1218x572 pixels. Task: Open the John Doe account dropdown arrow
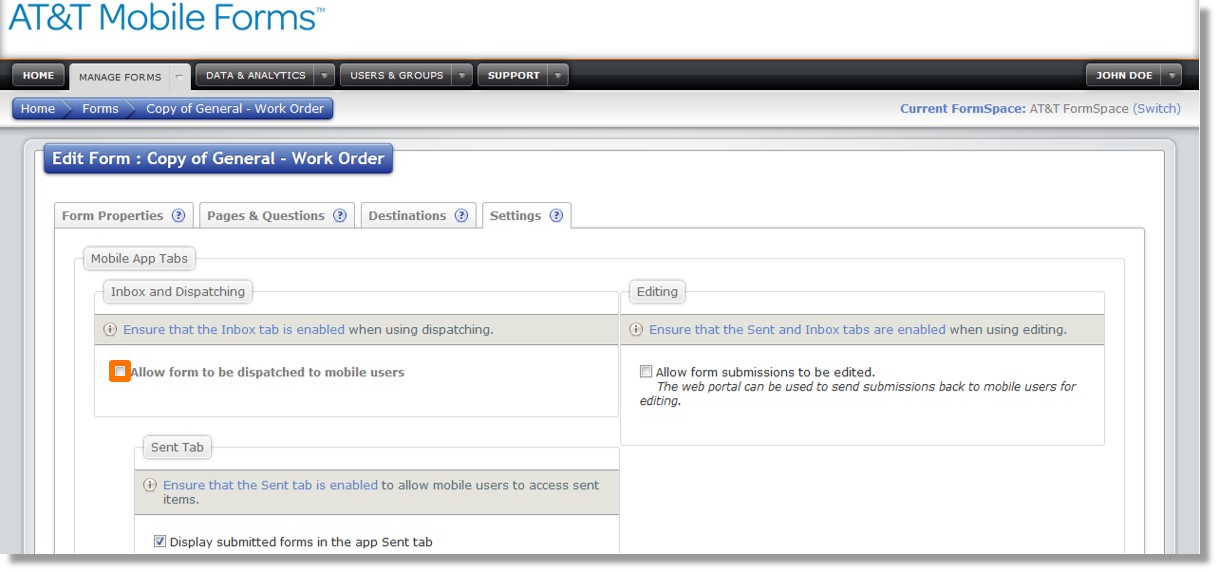point(1171,75)
